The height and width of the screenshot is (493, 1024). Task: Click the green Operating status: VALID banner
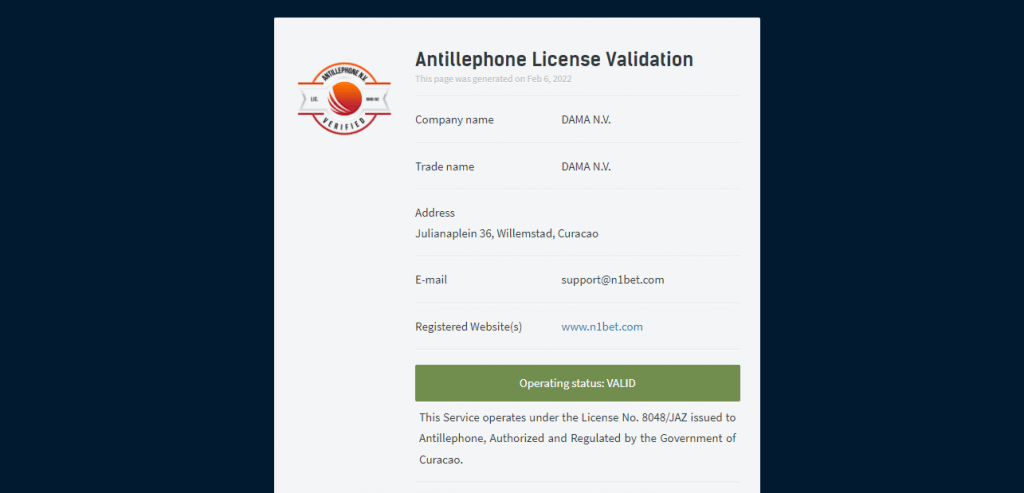point(577,383)
